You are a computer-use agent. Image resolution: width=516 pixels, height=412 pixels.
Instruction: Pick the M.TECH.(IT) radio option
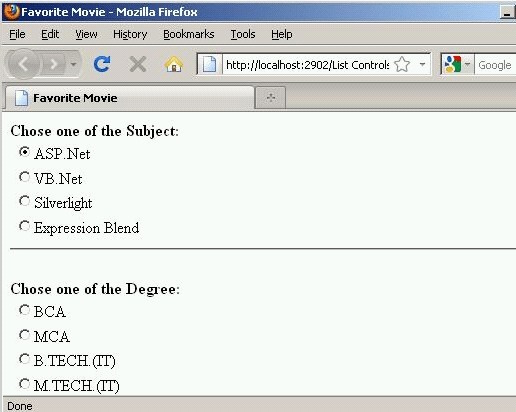(x=24, y=384)
